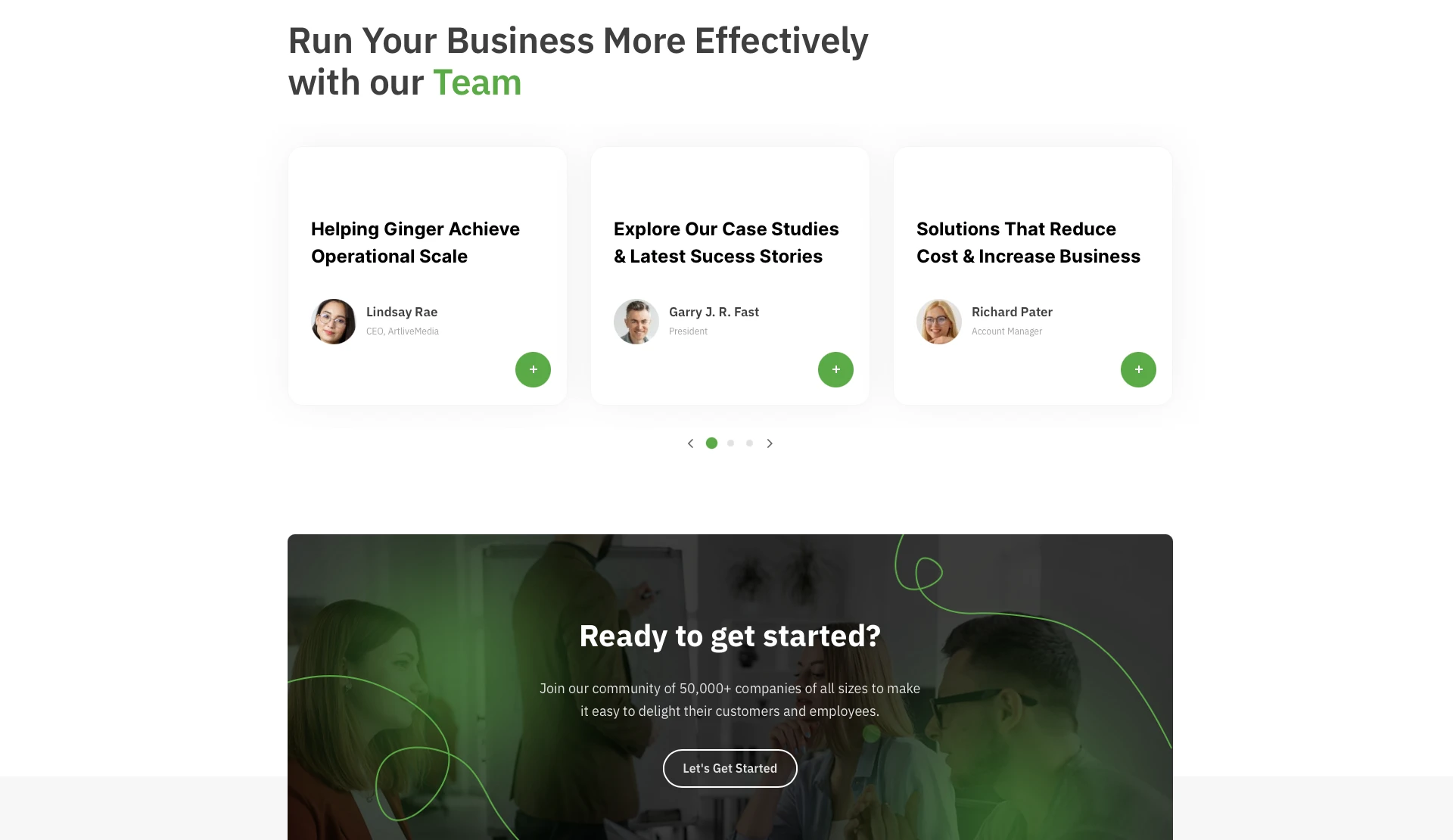1453x840 pixels.
Task: Click Let's Get Started button
Action: pos(730,768)
